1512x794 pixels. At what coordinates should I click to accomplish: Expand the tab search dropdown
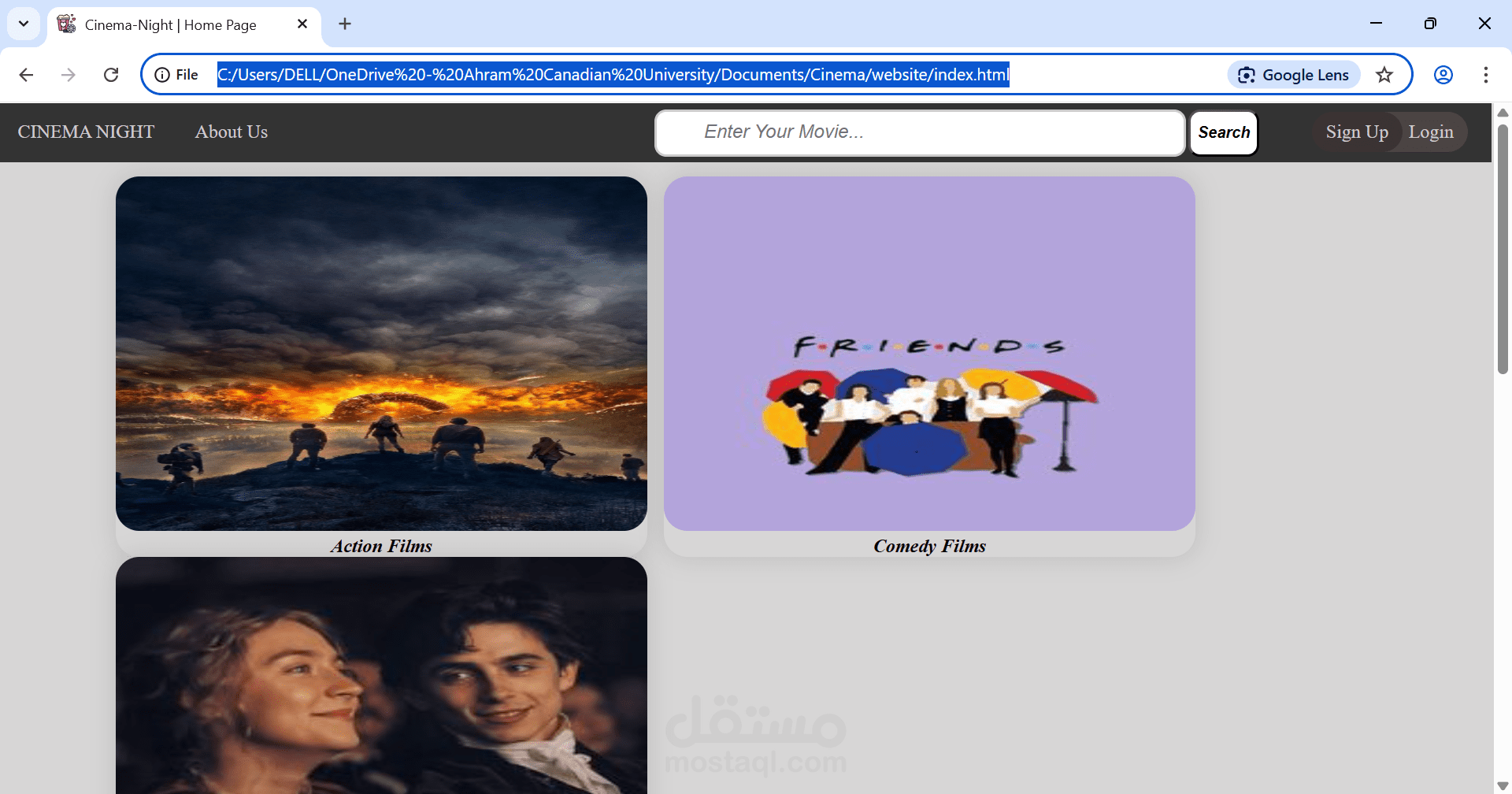click(24, 24)
